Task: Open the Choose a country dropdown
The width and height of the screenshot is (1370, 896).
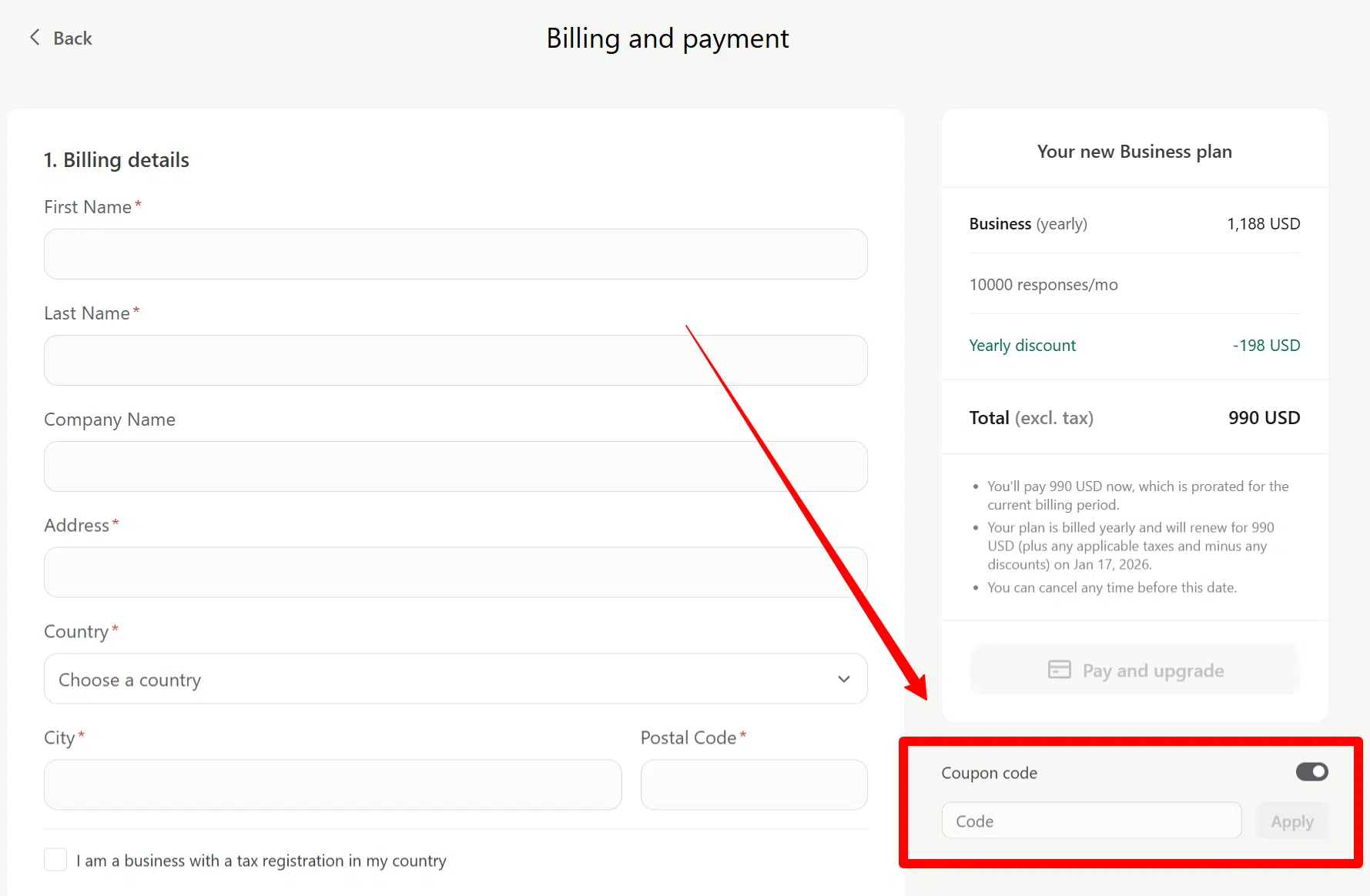Action: coord(456,679)
